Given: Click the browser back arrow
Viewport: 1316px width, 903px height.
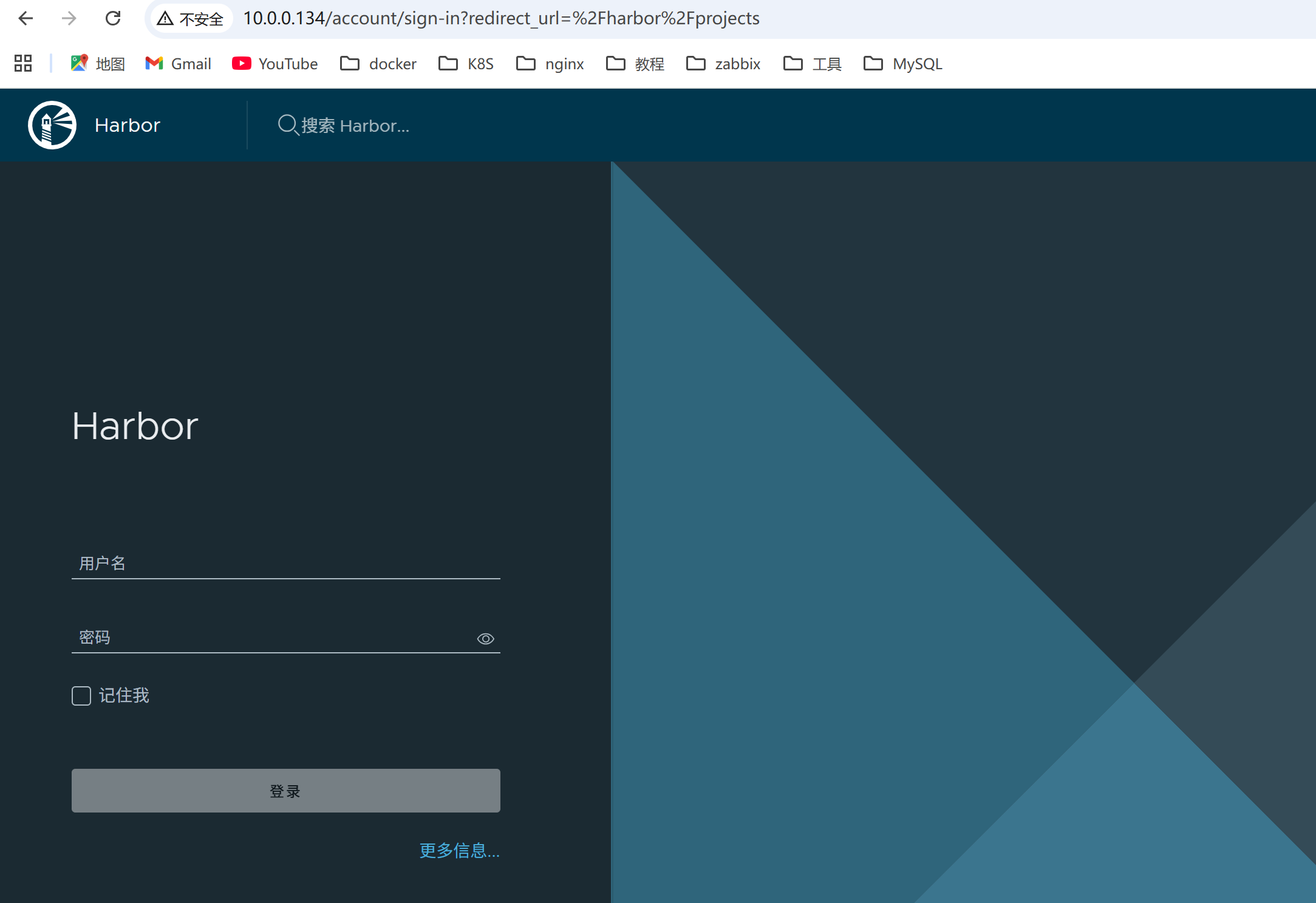Looking at the screenshot, I should point(26,19).
